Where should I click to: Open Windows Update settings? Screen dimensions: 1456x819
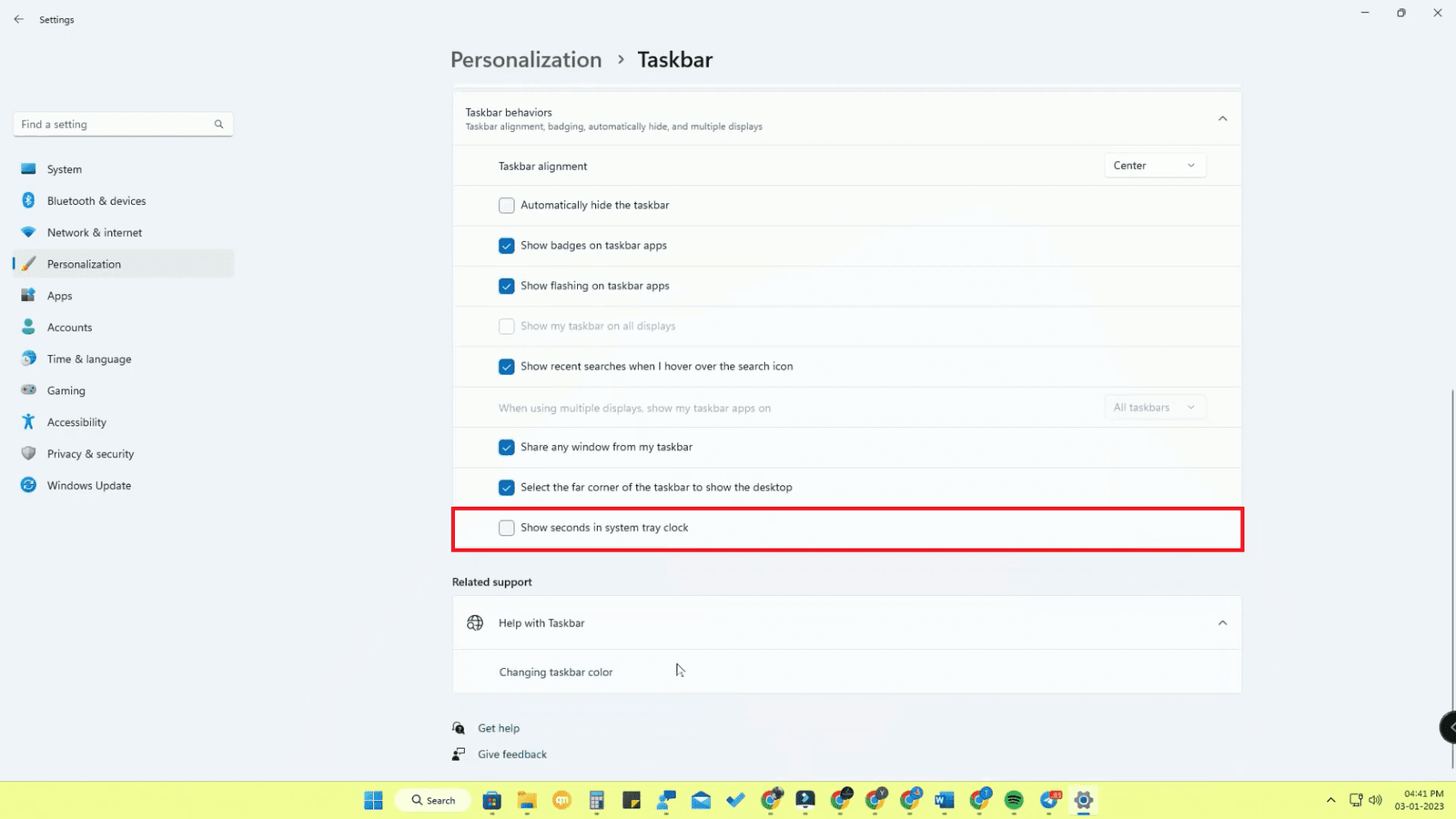tap(88, 486)
